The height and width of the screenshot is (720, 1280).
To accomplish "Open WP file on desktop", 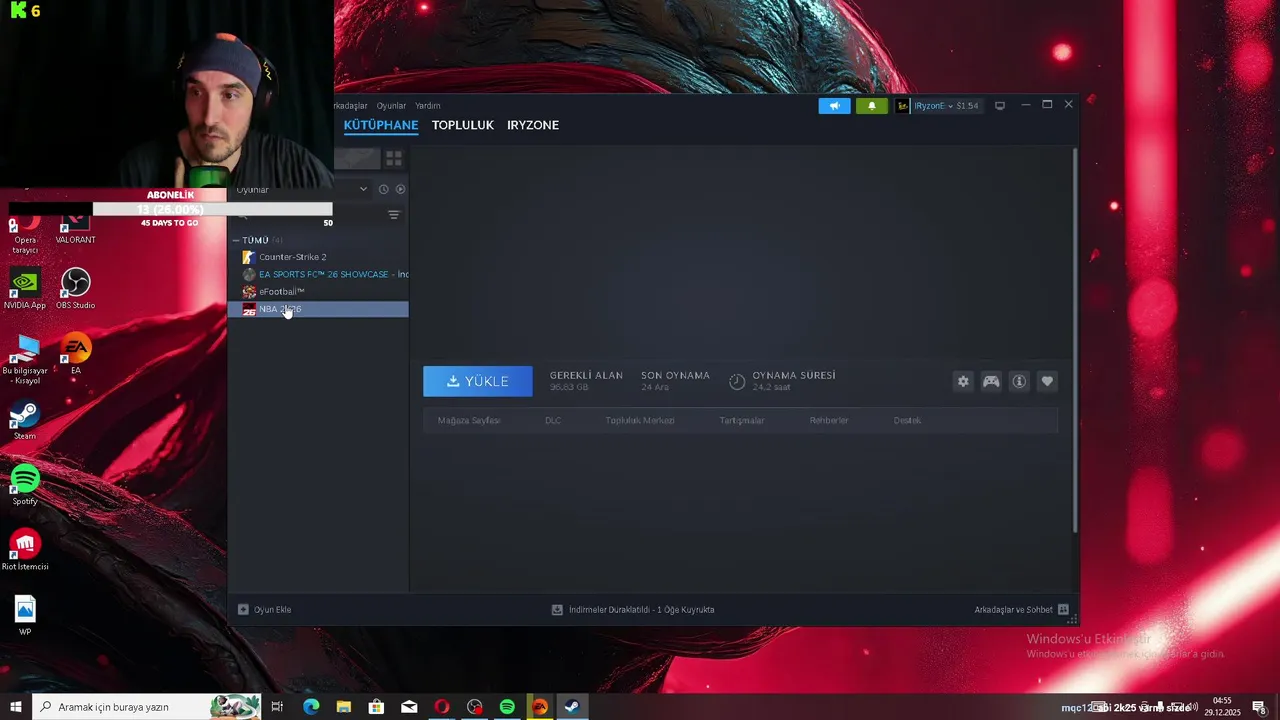I will 25,616.
